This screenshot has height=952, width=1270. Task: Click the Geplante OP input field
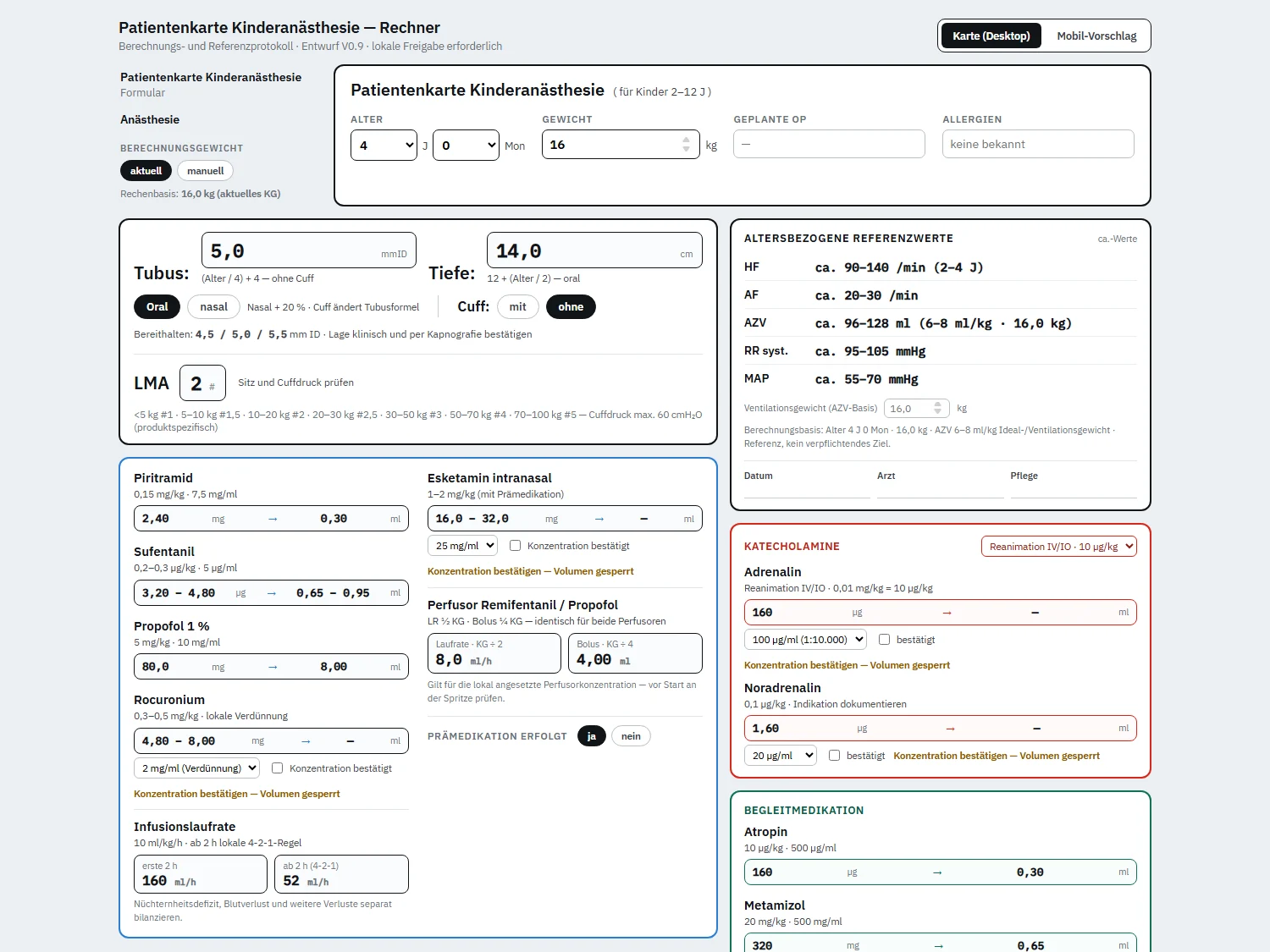click(829, 144)
